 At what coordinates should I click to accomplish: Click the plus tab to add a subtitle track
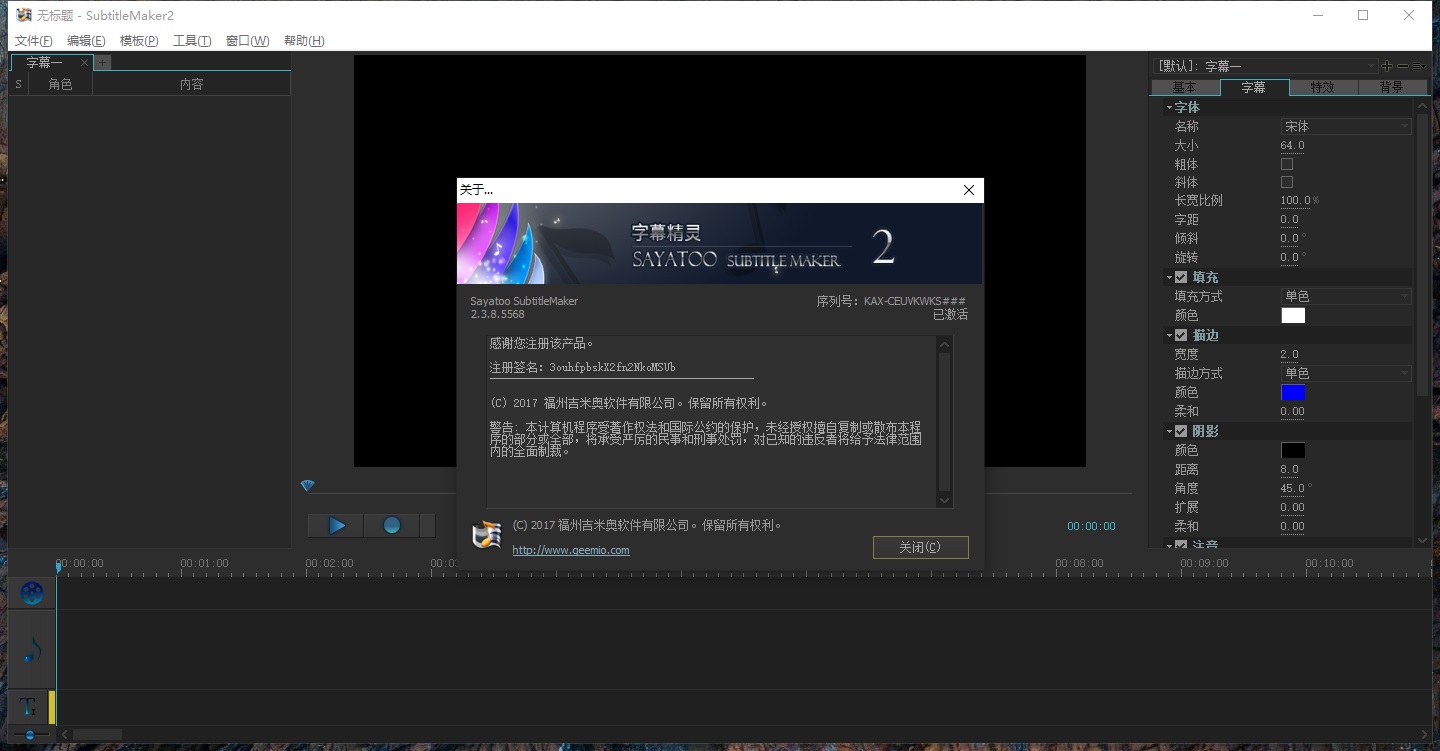(102, 62)
